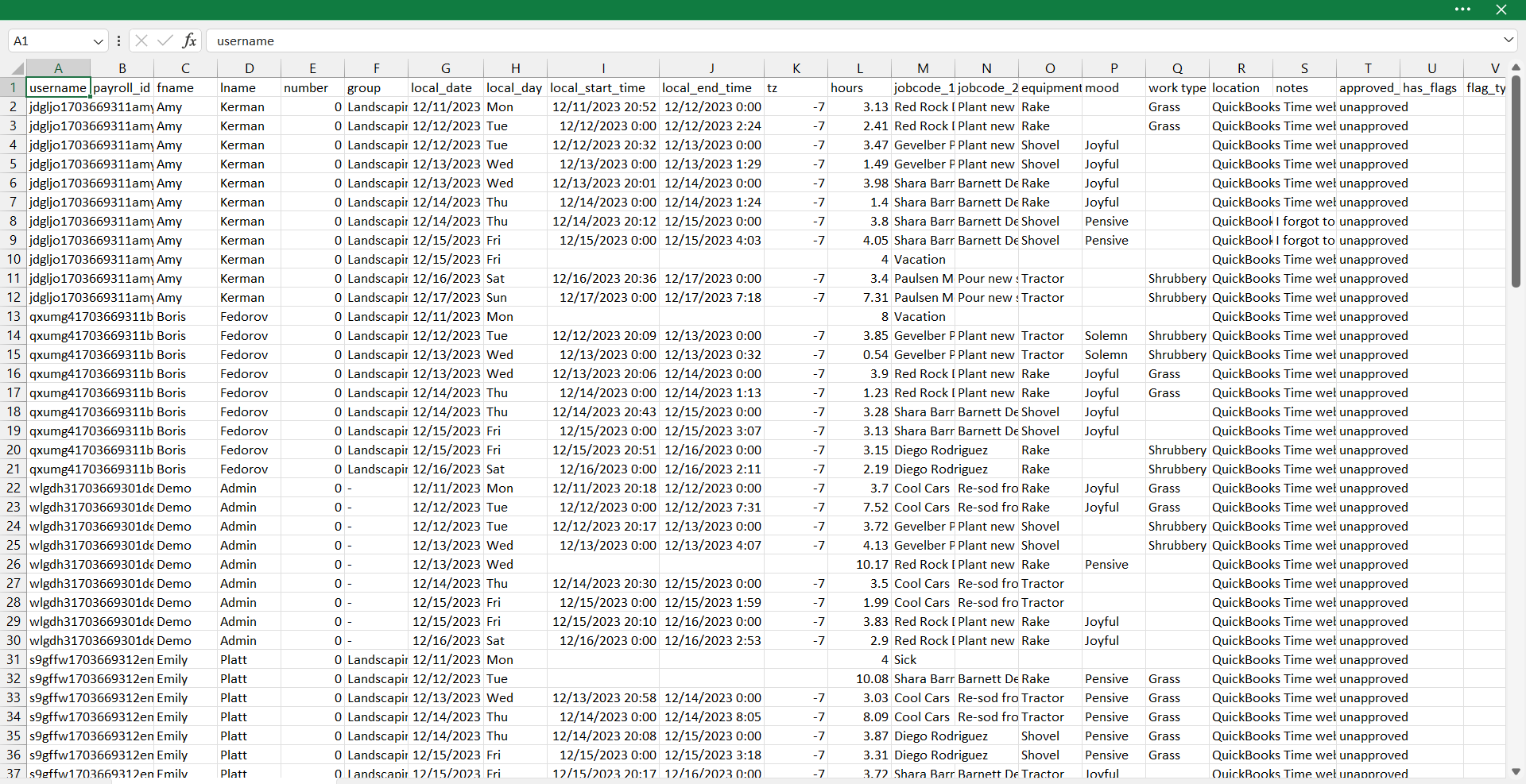Select column R header
This screenshot has height=784, width=1526.
(1241, 68)
